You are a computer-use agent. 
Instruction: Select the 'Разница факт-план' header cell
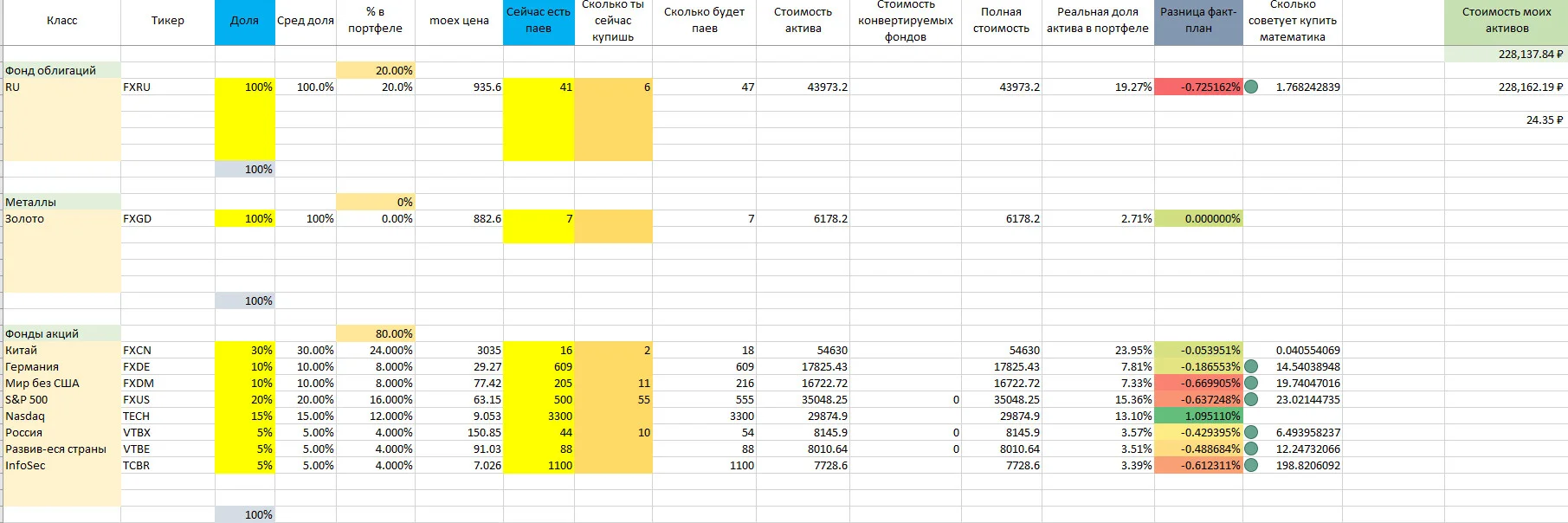(1199, 23)
